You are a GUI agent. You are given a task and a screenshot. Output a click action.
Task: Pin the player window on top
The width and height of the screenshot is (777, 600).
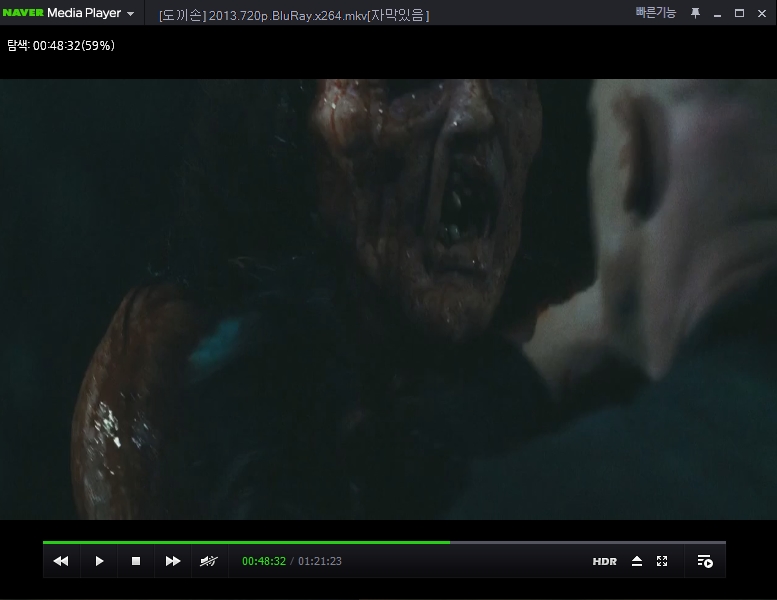(695, 13)
